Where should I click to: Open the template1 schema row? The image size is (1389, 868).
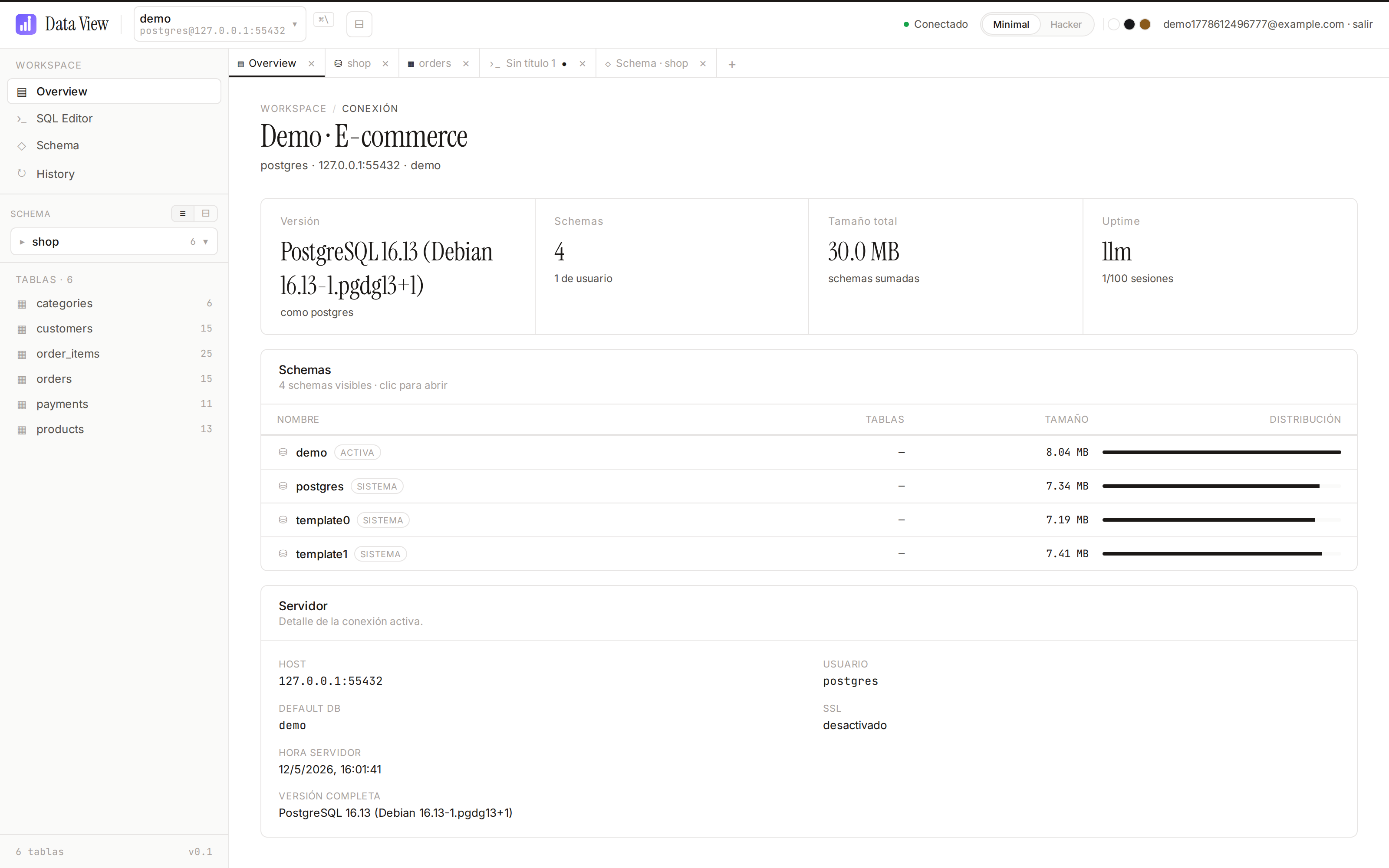tap(809, 554)
